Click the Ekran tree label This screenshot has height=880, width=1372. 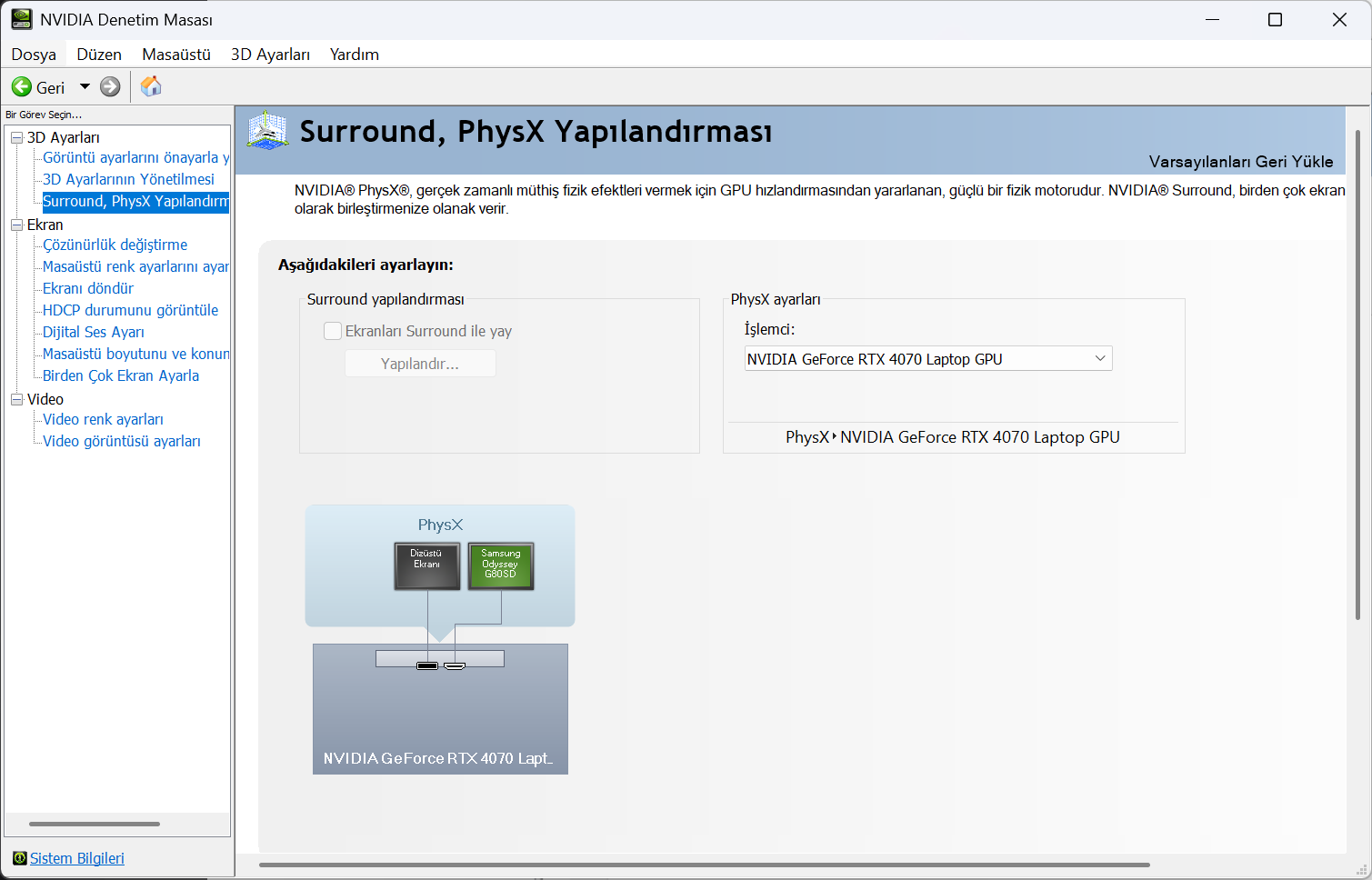(x=45, y=225)
